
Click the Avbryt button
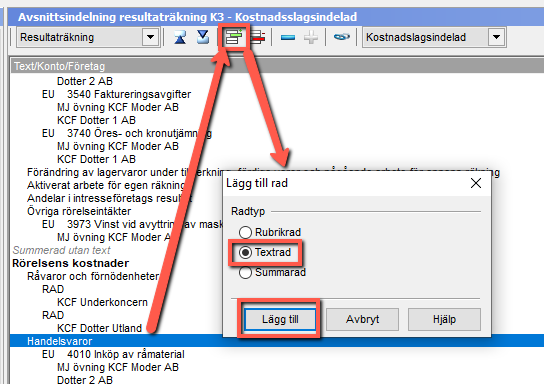click(362, 319)
